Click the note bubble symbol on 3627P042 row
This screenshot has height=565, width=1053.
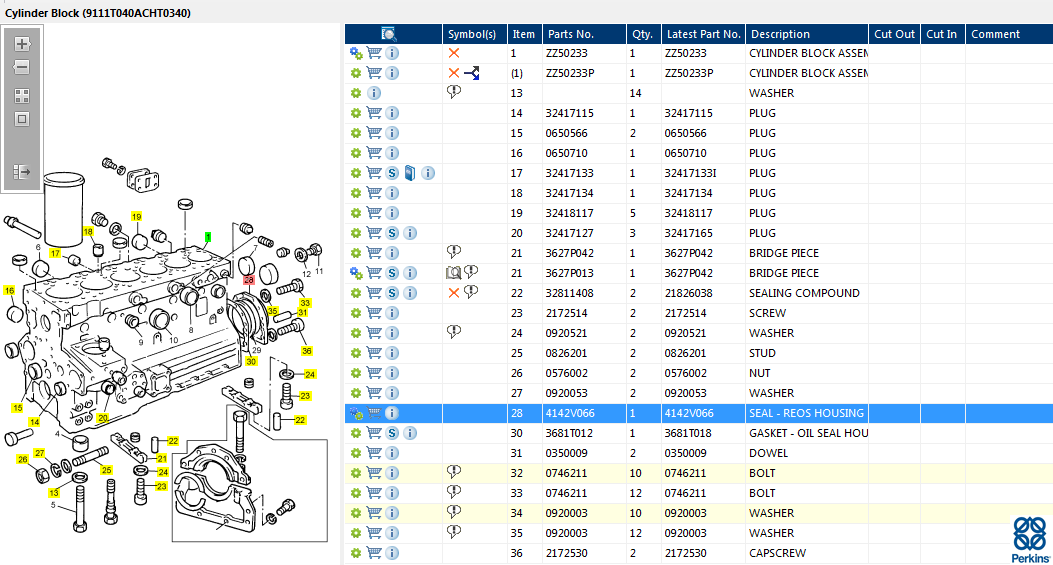(454, 252)
